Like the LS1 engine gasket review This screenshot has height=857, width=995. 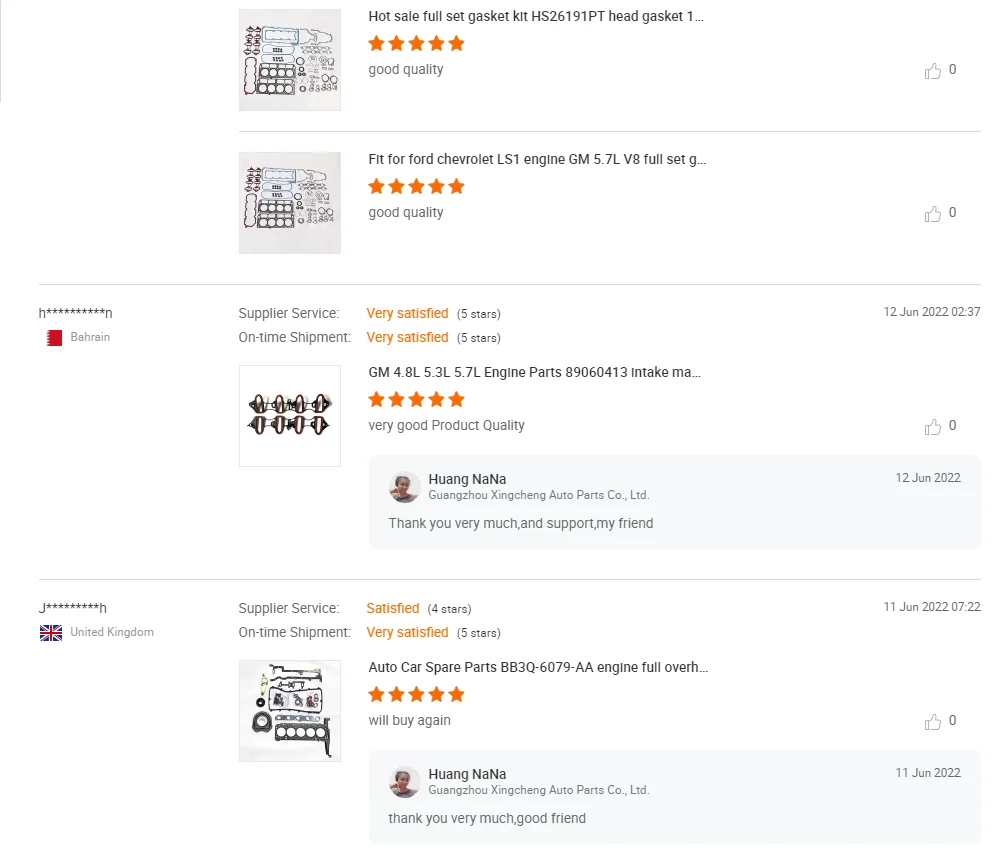coord(933,213)
